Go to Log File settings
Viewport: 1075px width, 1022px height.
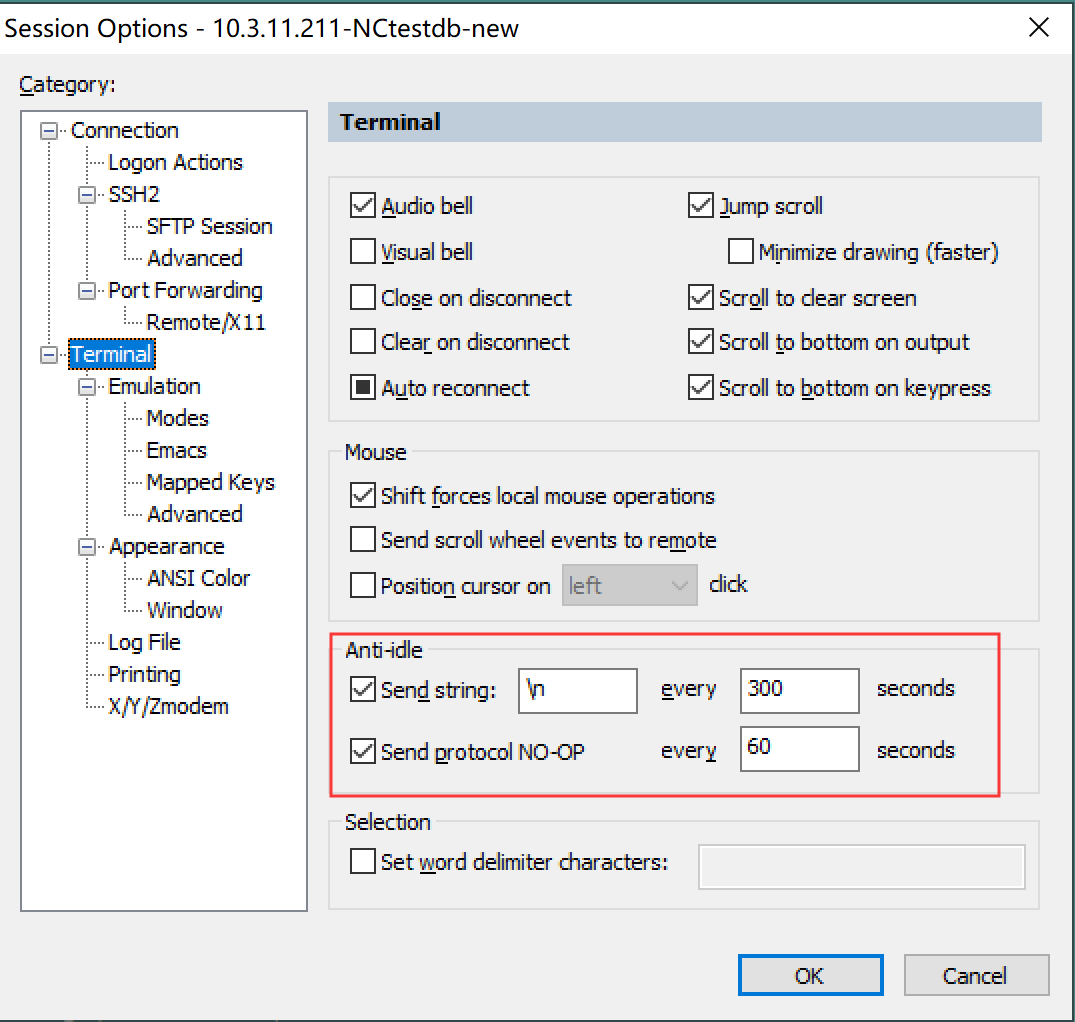[144, 643]
